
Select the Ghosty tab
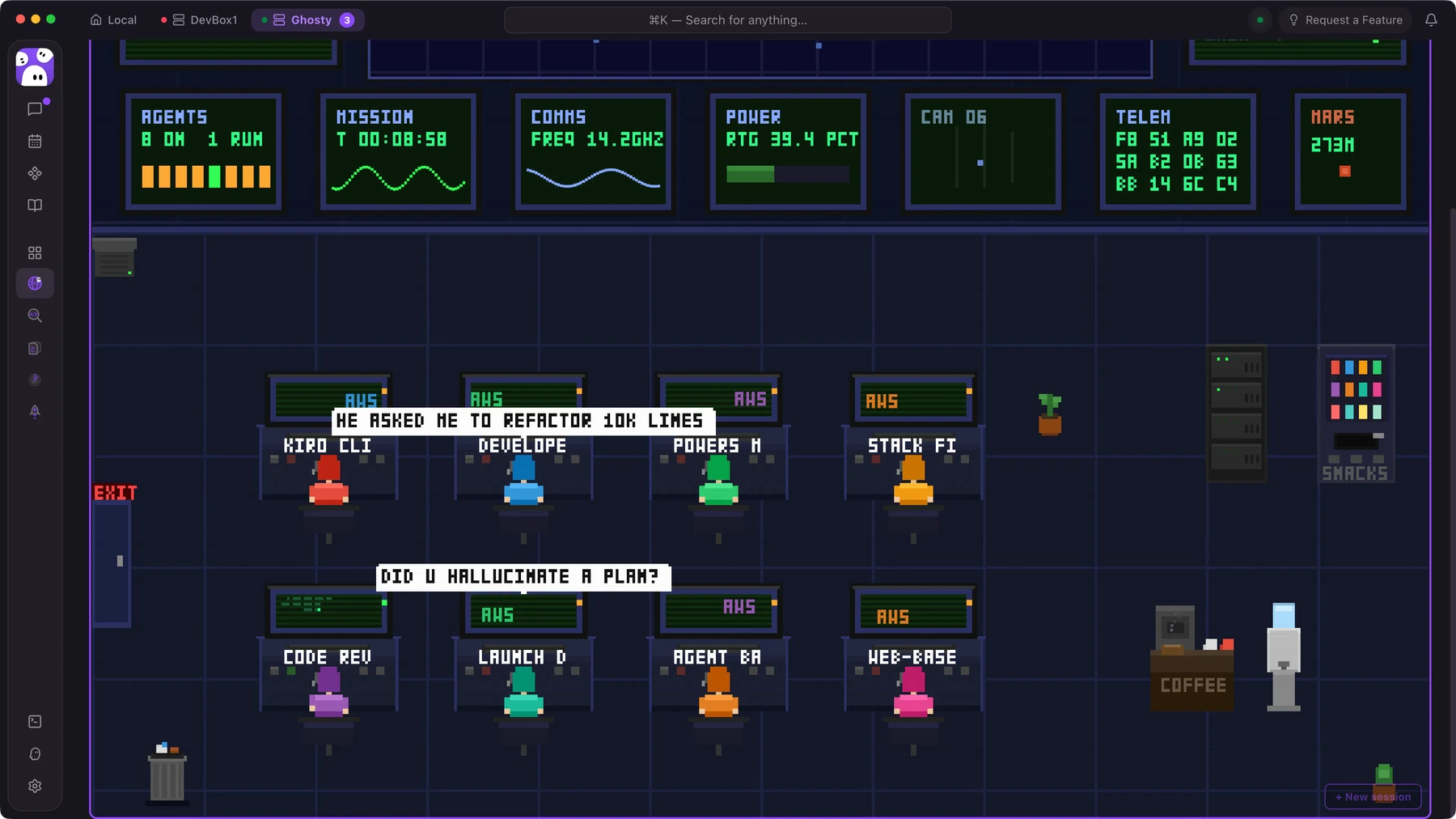pyautogui.click(x=308, y=20)
